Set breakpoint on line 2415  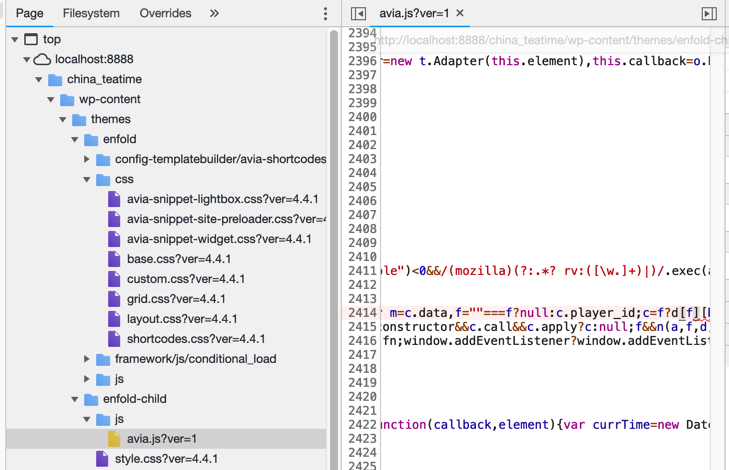point(362,327)
